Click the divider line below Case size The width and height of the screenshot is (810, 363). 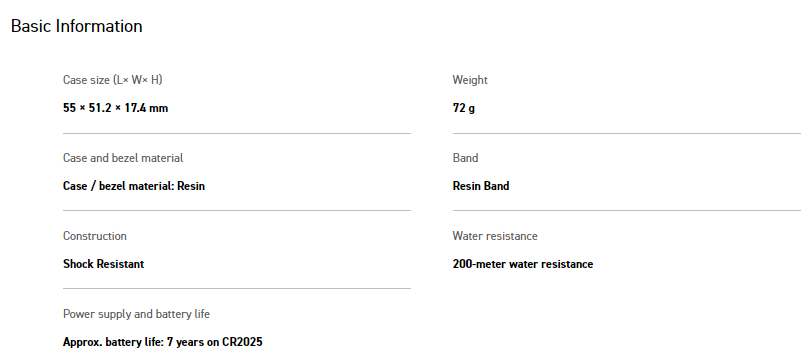pyautogui.click(x=237, y=133)
